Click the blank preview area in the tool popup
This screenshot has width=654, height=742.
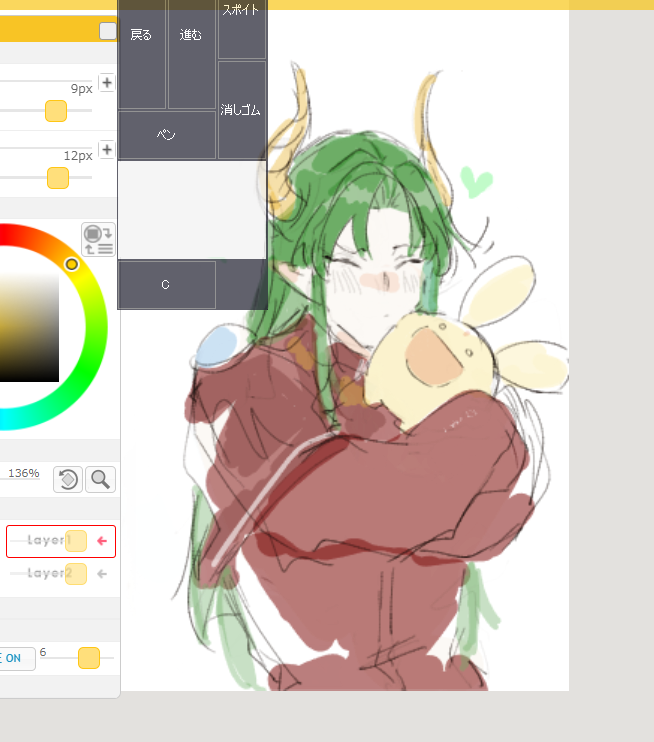point(192,210)
